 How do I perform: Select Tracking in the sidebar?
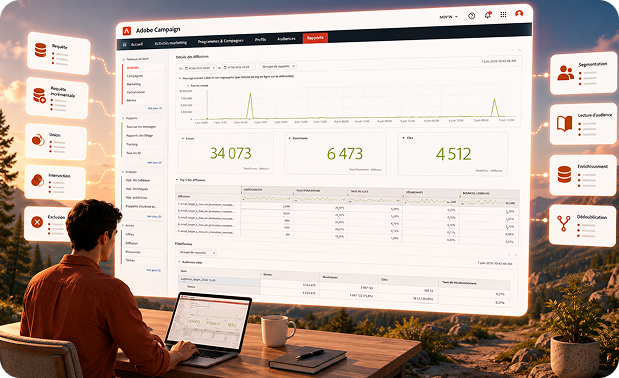tap(132, 144)
